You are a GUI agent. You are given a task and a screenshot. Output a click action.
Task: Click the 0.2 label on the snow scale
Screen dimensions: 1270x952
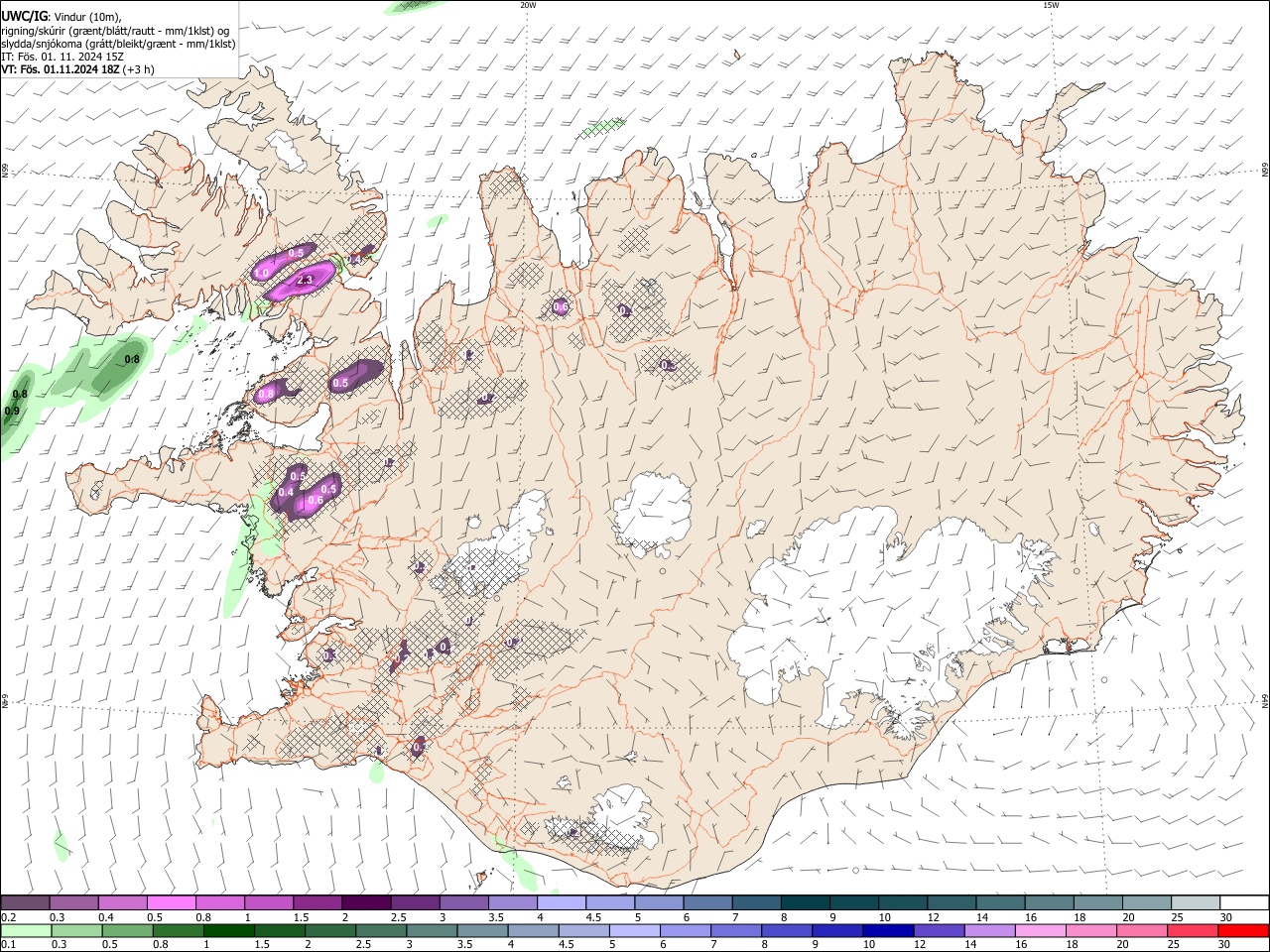tap(8, 917)
